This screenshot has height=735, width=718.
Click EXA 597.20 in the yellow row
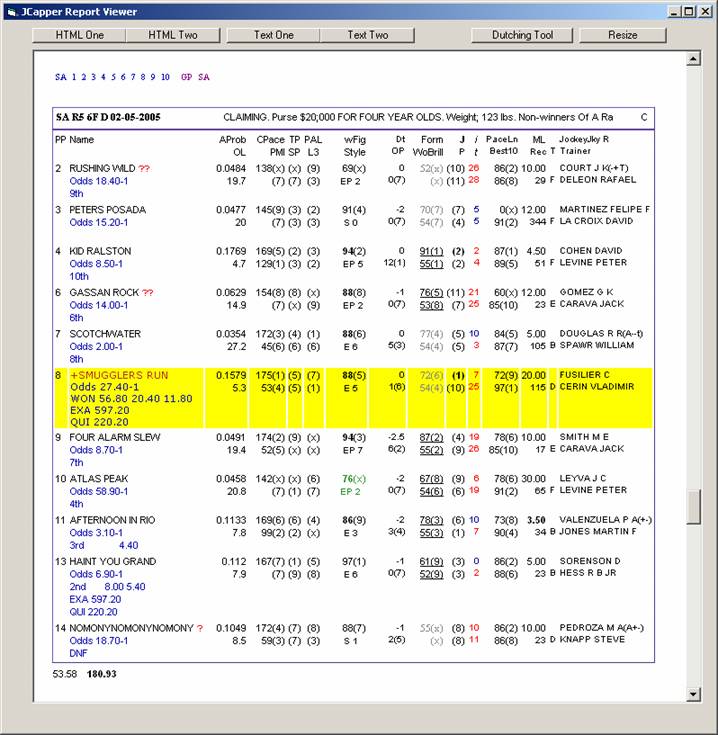[x=100, y=410]
